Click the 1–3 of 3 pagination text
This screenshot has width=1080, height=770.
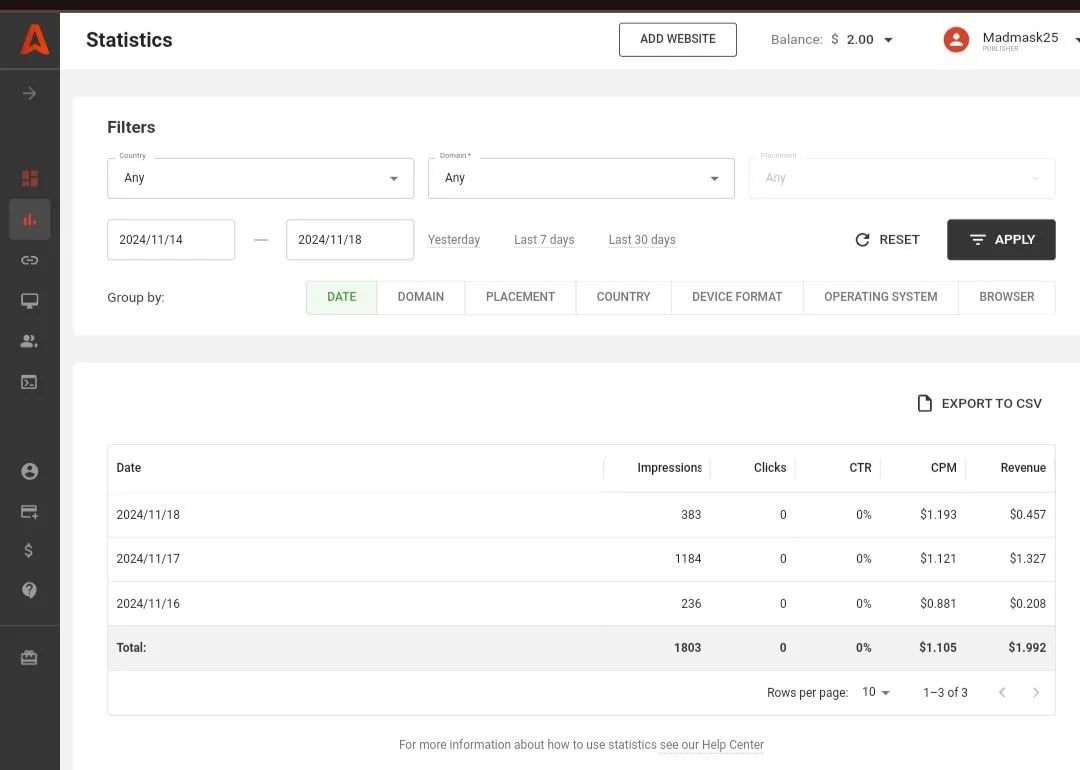(945, 693)
